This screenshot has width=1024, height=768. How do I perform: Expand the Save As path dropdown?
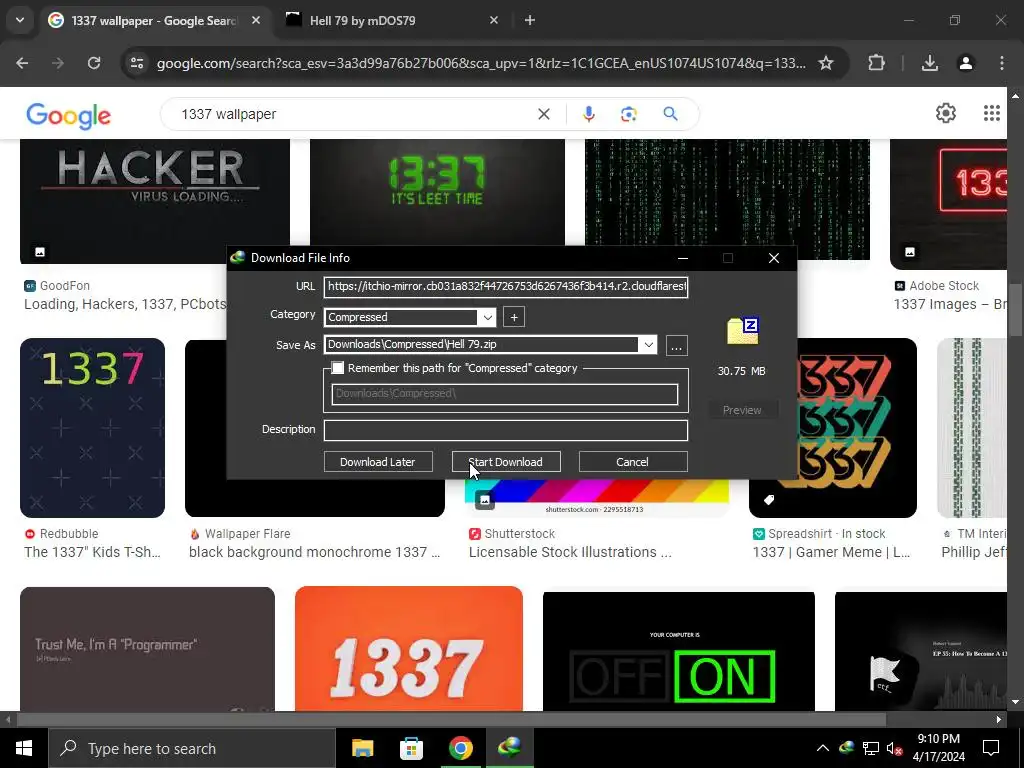(648, 345)
